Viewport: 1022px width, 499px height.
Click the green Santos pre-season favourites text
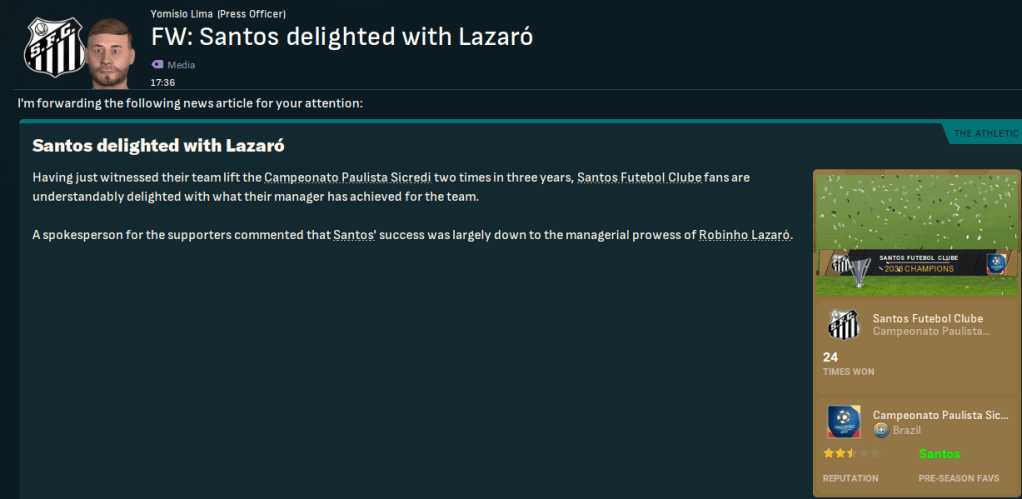click(939, 454)
